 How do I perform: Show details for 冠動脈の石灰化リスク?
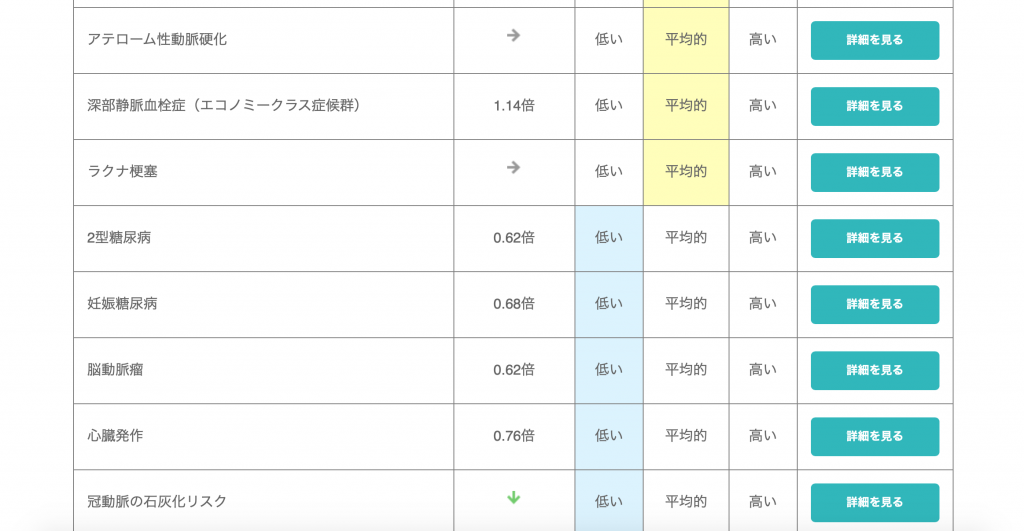pos(874,502)
